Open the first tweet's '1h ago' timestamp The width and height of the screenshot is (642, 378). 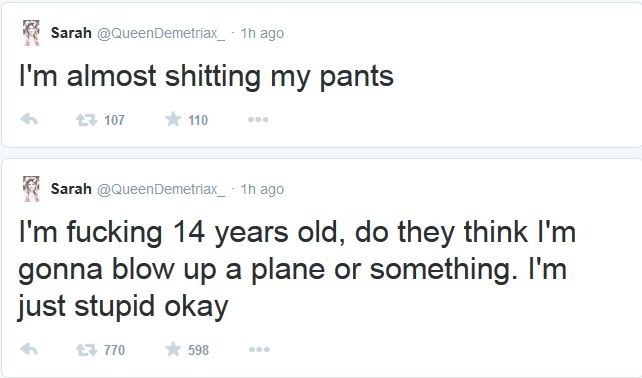click(262, 33)
